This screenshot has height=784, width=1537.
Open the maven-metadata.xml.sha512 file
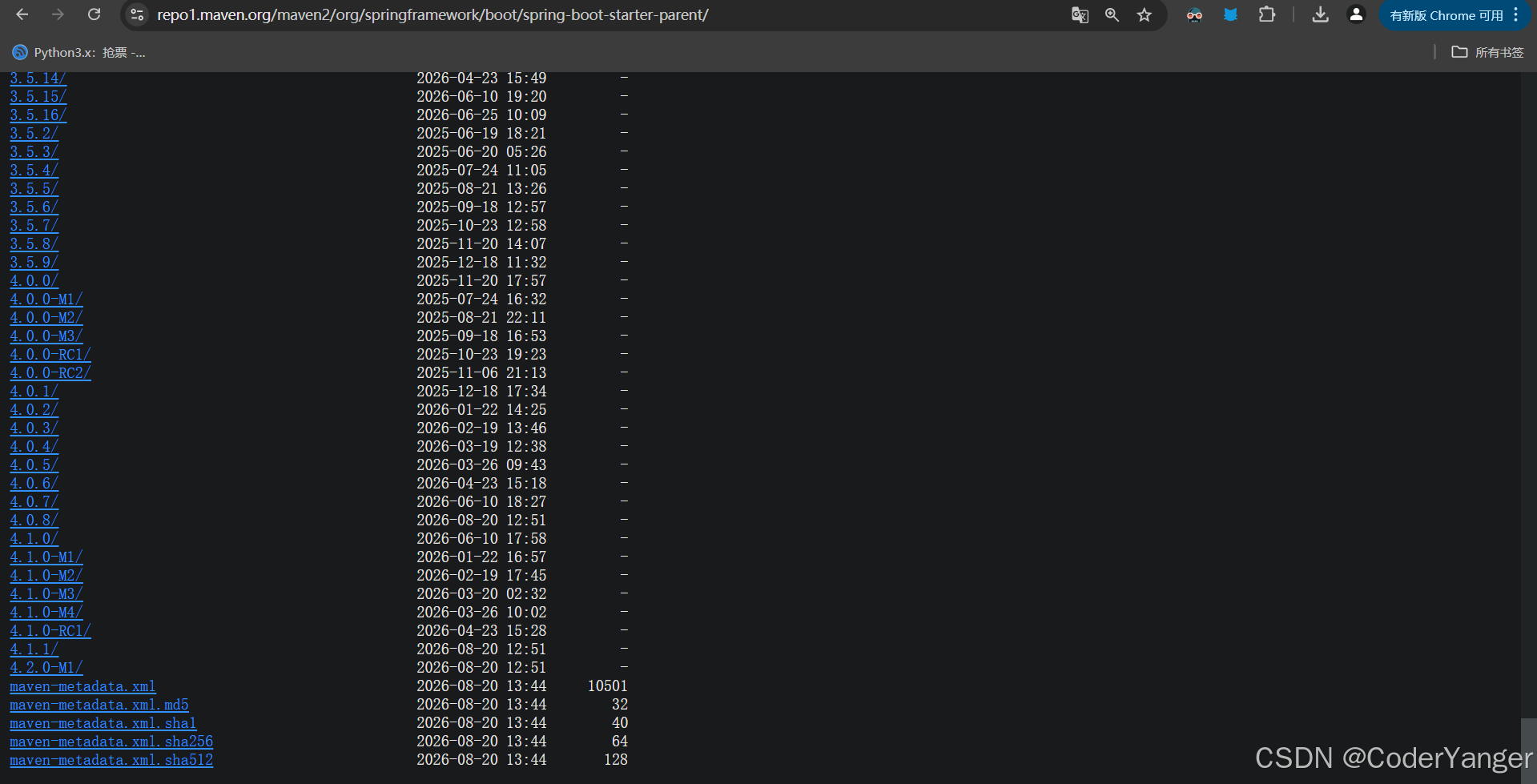coord(111,760)
